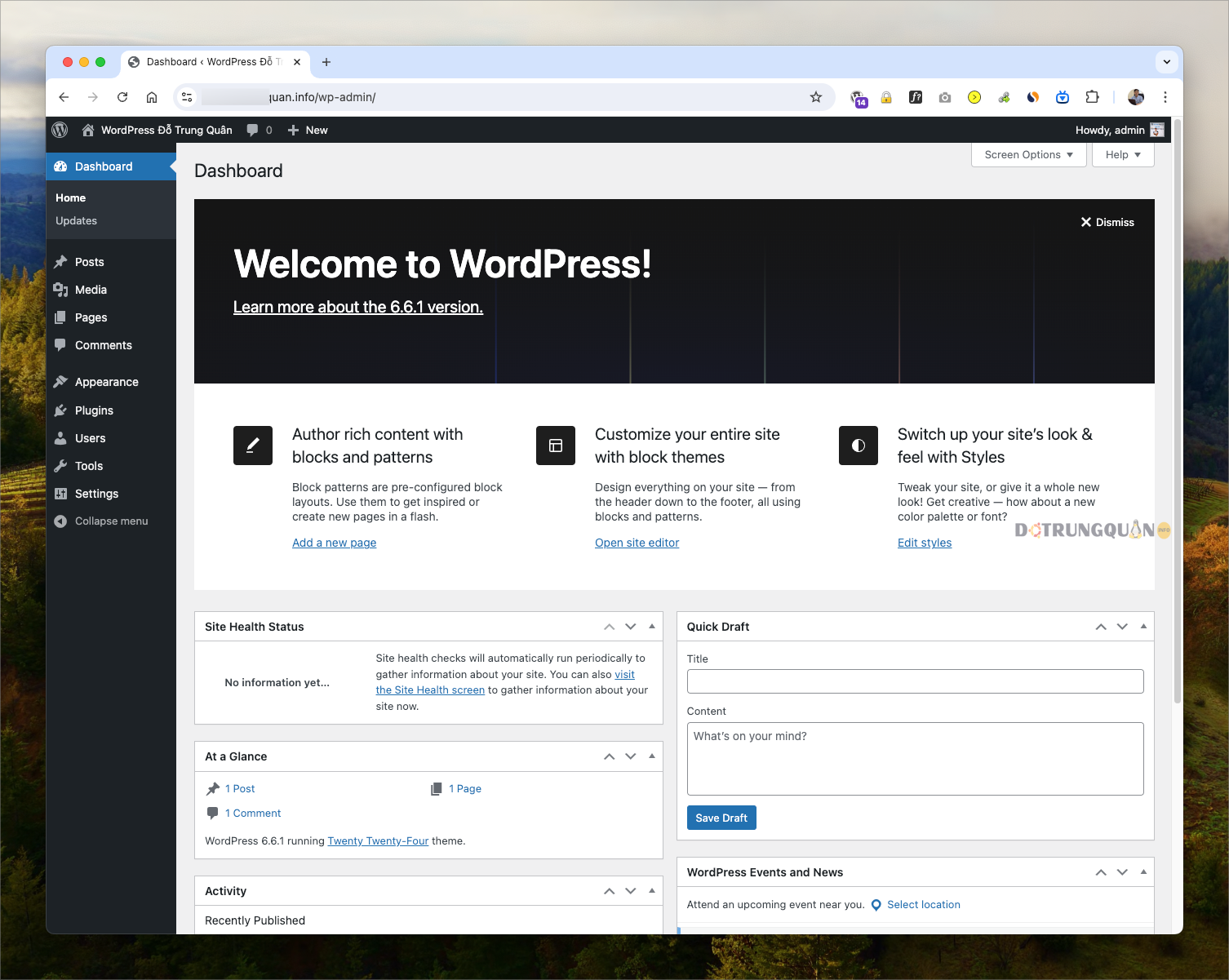The image size is (1229, 980).
Task: Open the site info icon in address bar
Action: pyautogui.click(x=187, y=97)
